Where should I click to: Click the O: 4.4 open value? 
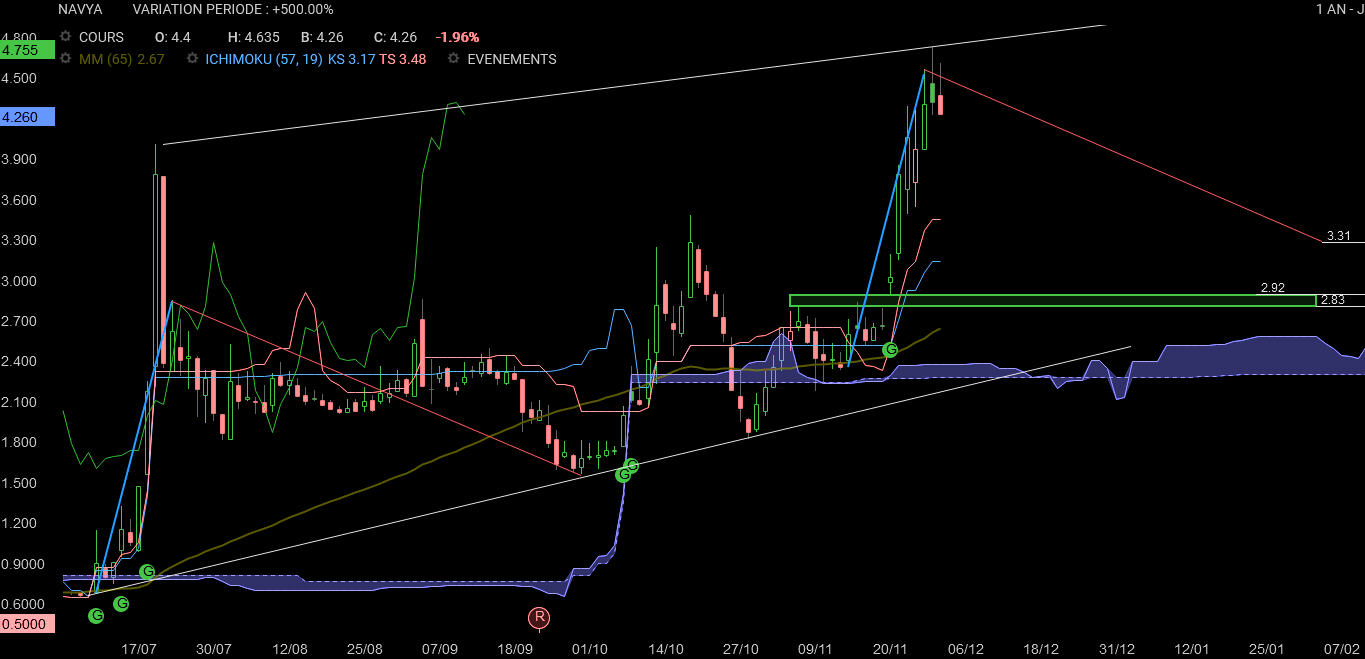pos(172,37)
